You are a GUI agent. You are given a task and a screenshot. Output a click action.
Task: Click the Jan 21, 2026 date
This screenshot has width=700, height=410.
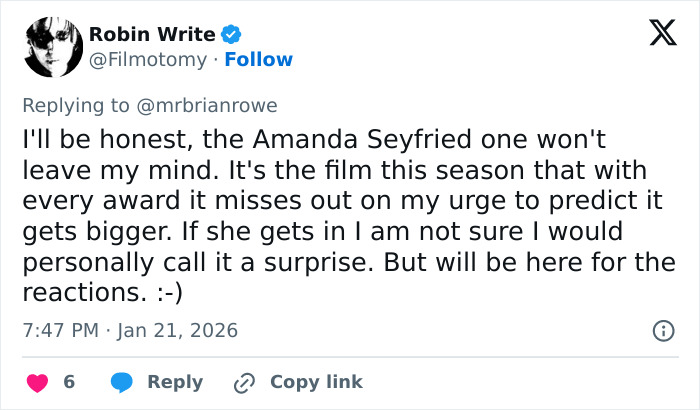tap(176, 330)
